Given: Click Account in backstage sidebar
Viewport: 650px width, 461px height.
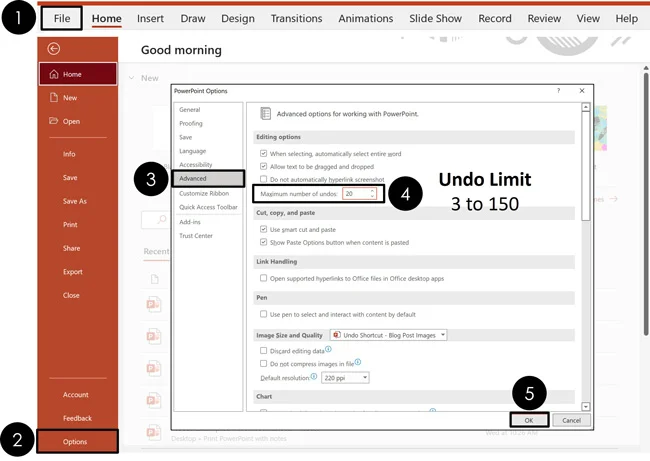Looking at the screenshot, I should pyautogui.click(x=78, y=395).
